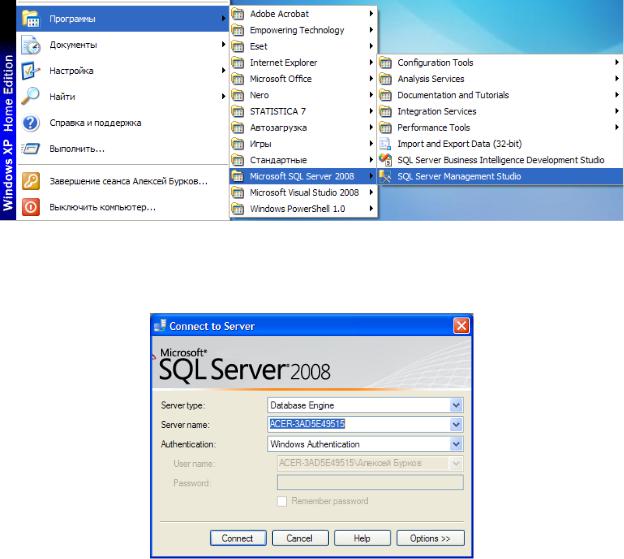Open Microsoft SQL Server 2008 menu entry
624x559 pixels.
[303, 176]
